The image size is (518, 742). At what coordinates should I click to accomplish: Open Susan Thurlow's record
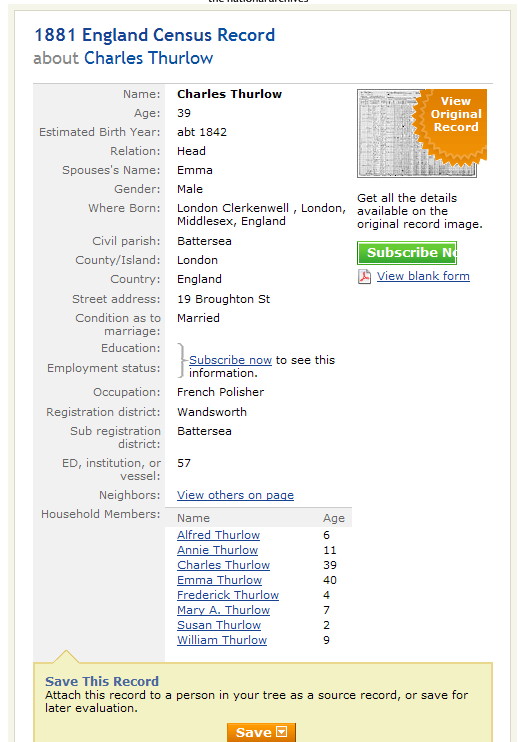(x=219, y=625)
